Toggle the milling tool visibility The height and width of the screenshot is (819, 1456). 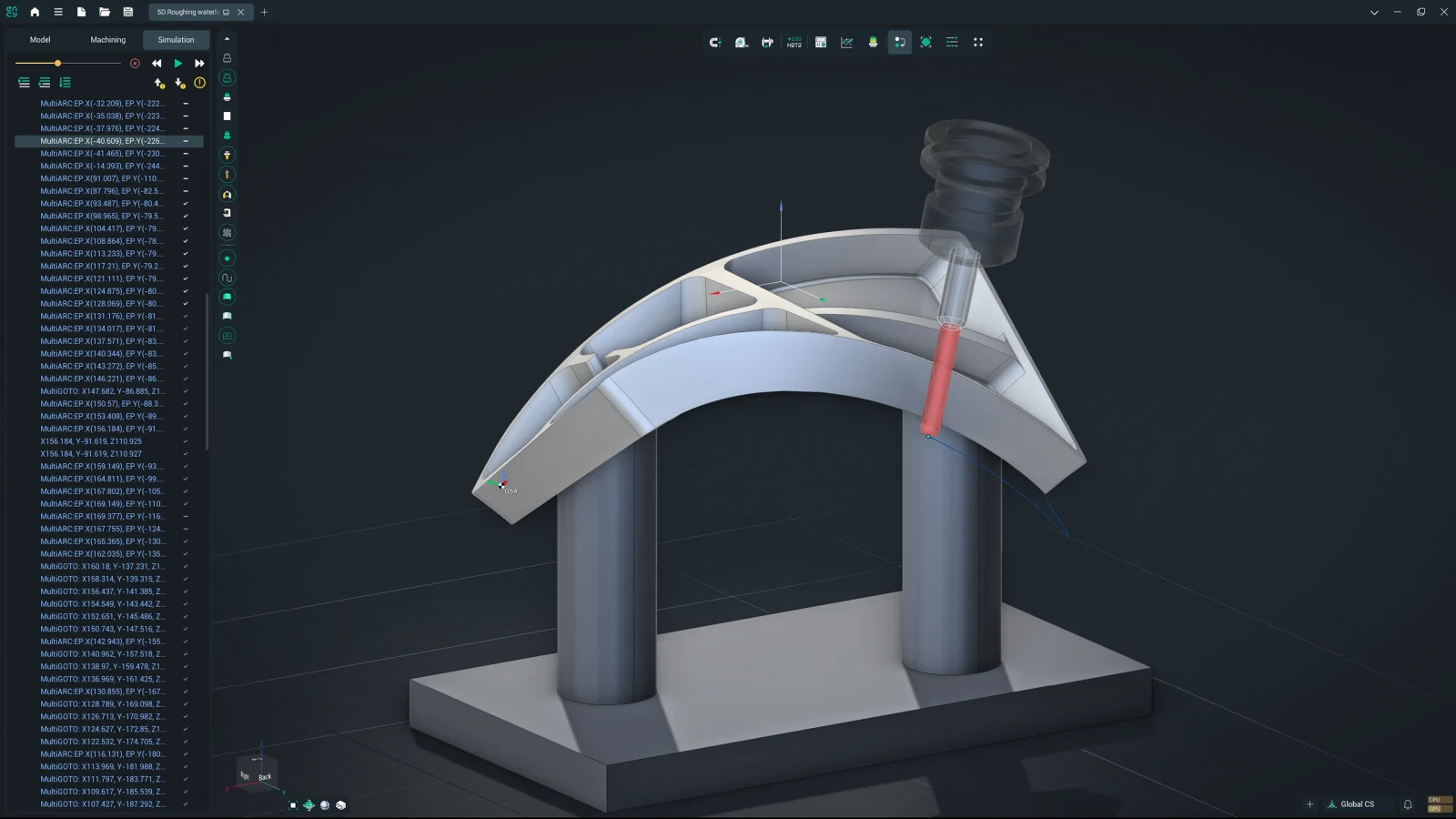tap(227, 156)
